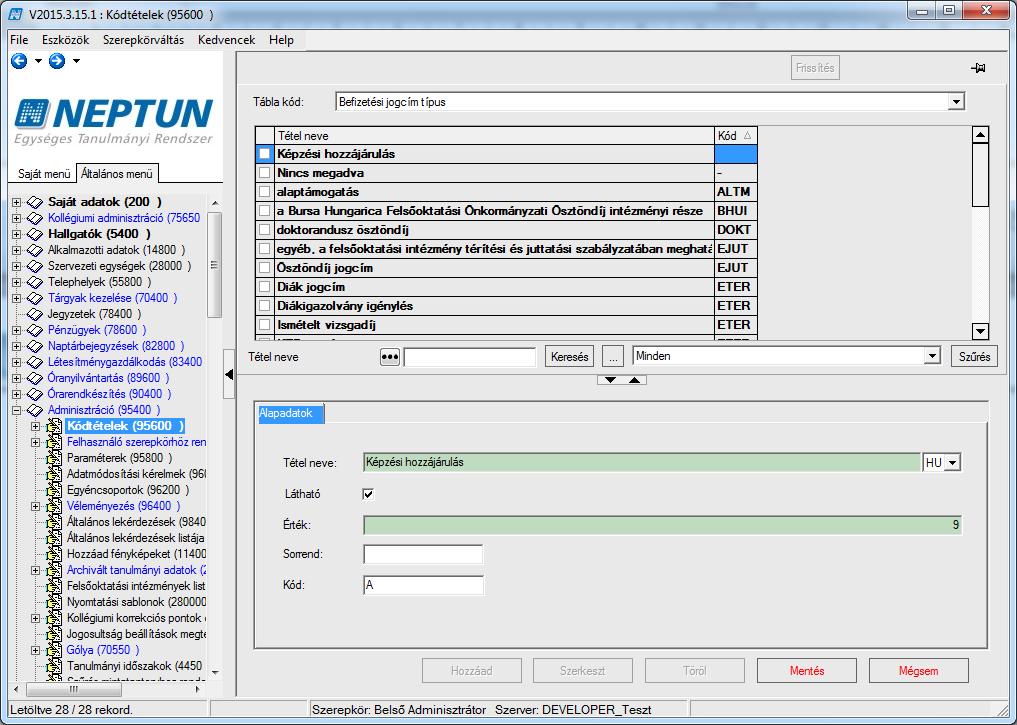Screen dimensions: 1017x725
Task: Click the icon of Saját adatok node
Action: tap(35, 202)
